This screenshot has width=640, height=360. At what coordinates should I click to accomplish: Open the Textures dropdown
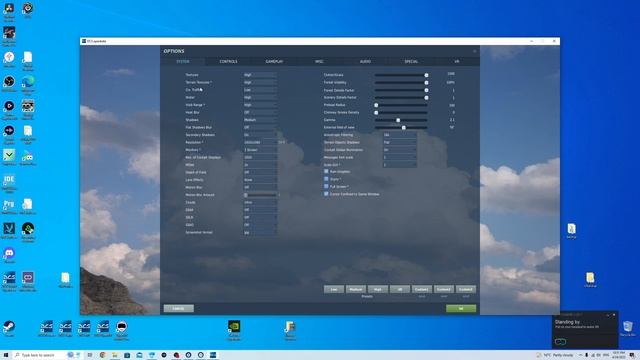260,75
